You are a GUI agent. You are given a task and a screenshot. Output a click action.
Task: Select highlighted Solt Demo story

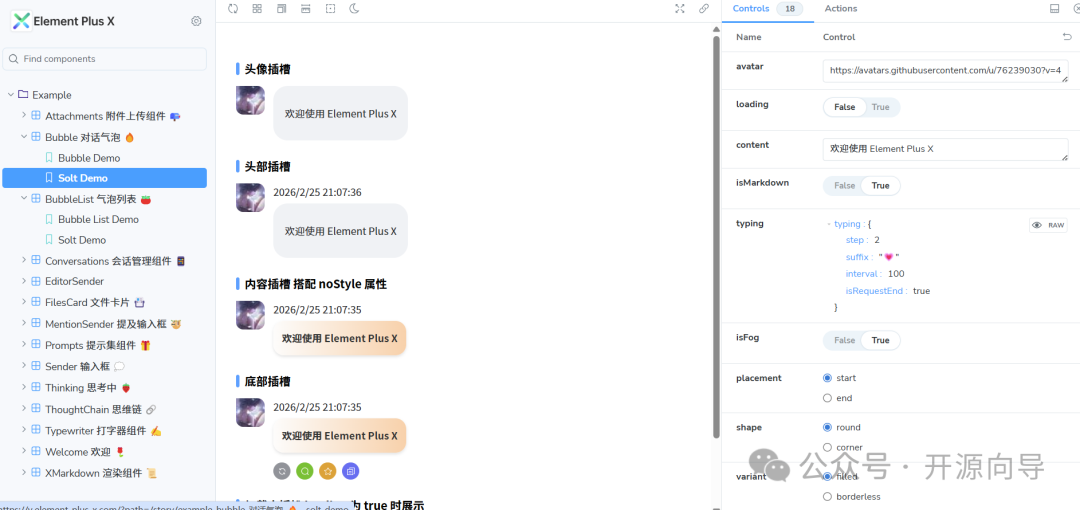click(105, 178)
